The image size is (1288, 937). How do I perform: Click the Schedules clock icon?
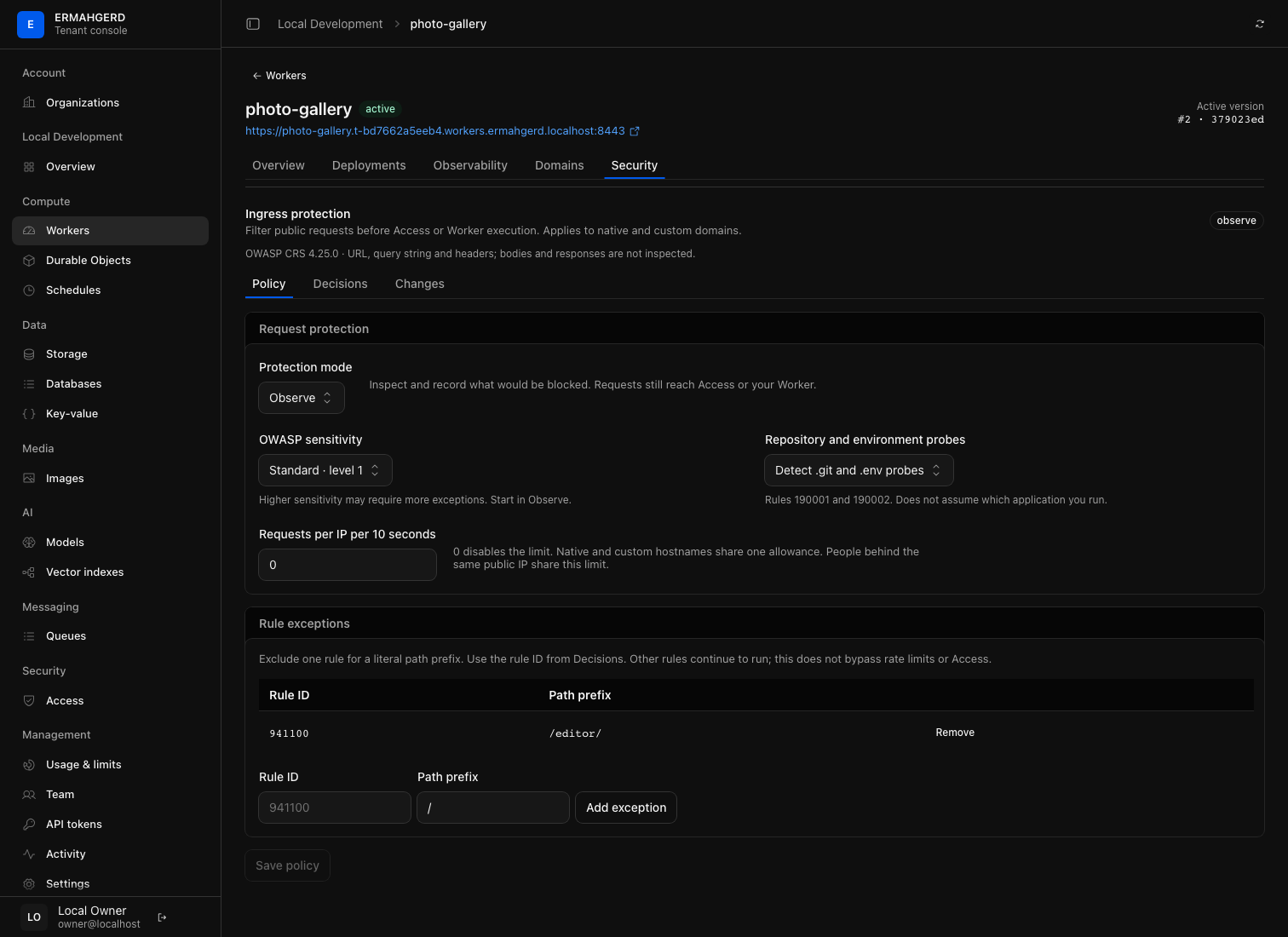click(29, 290)
